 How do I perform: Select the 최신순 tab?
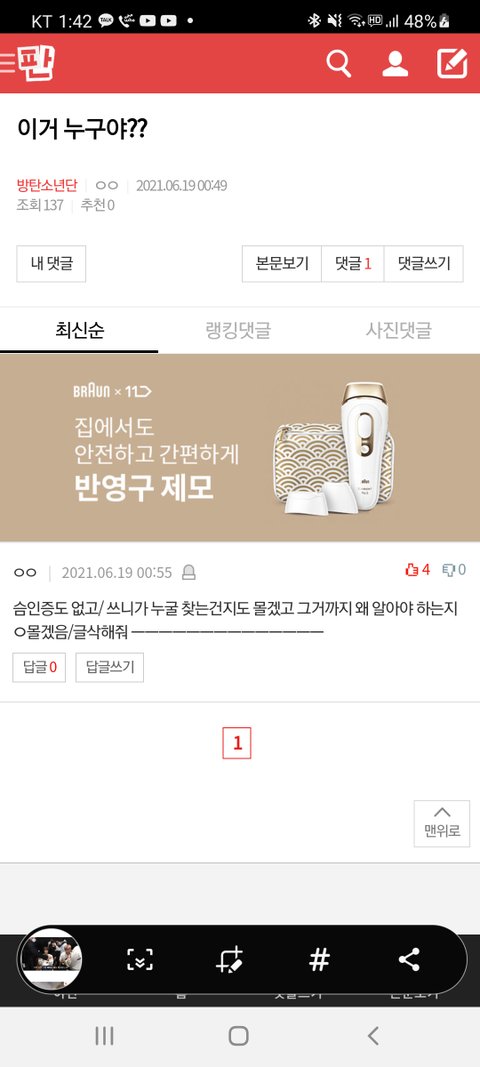80,331
